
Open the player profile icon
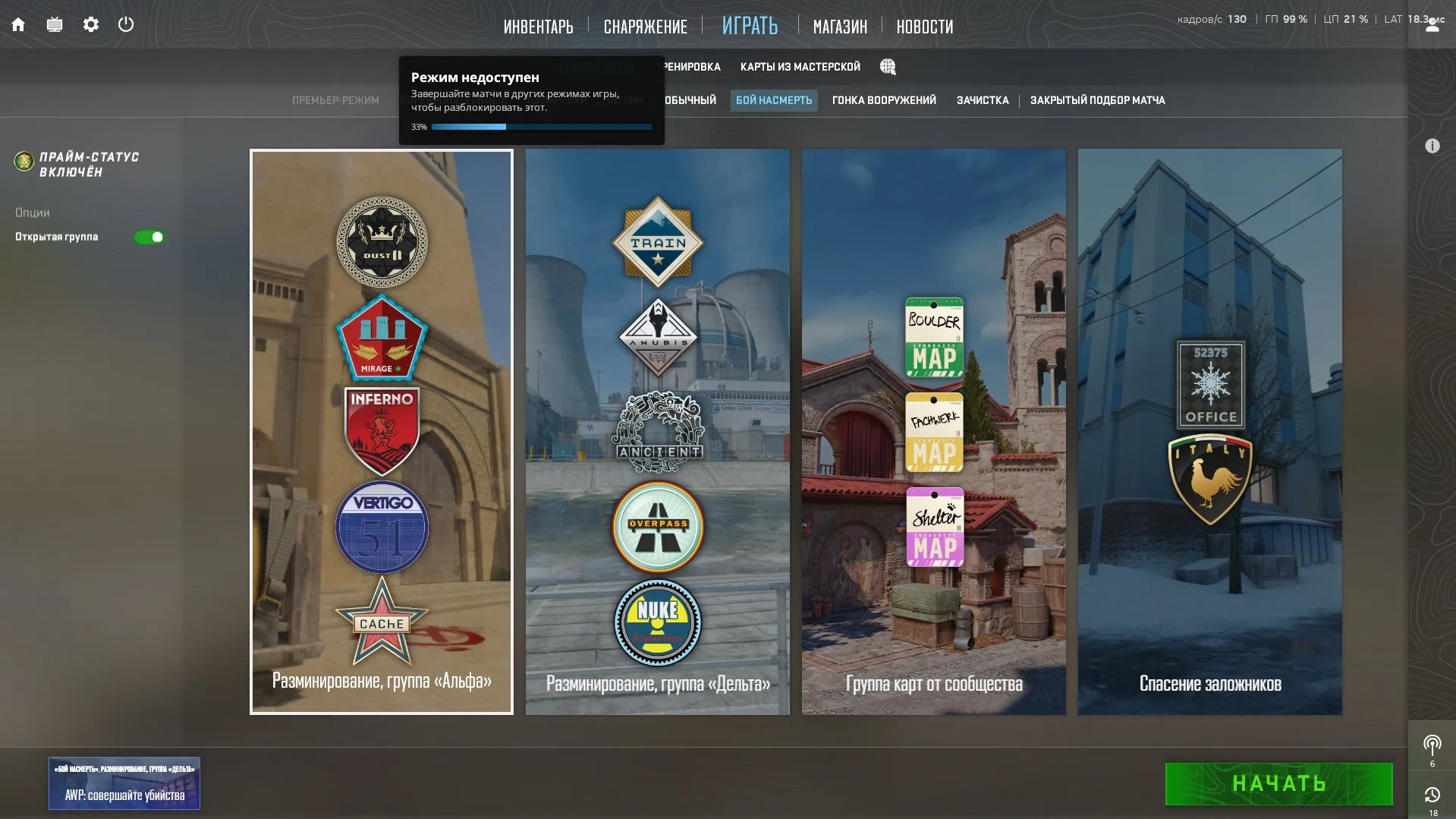click(x=1432, y=25)
